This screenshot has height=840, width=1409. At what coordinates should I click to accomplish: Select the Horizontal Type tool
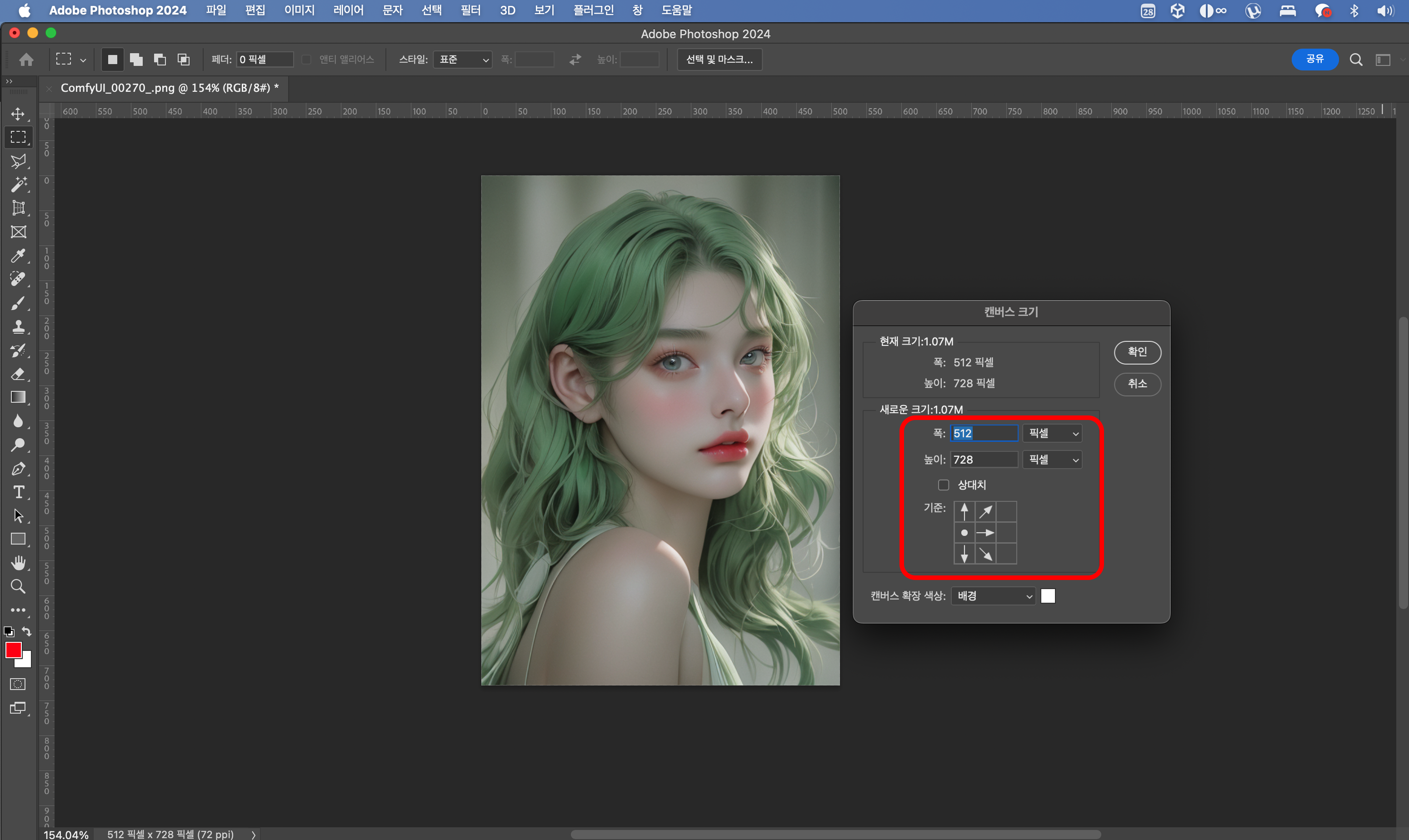click(x=18, y=492)
